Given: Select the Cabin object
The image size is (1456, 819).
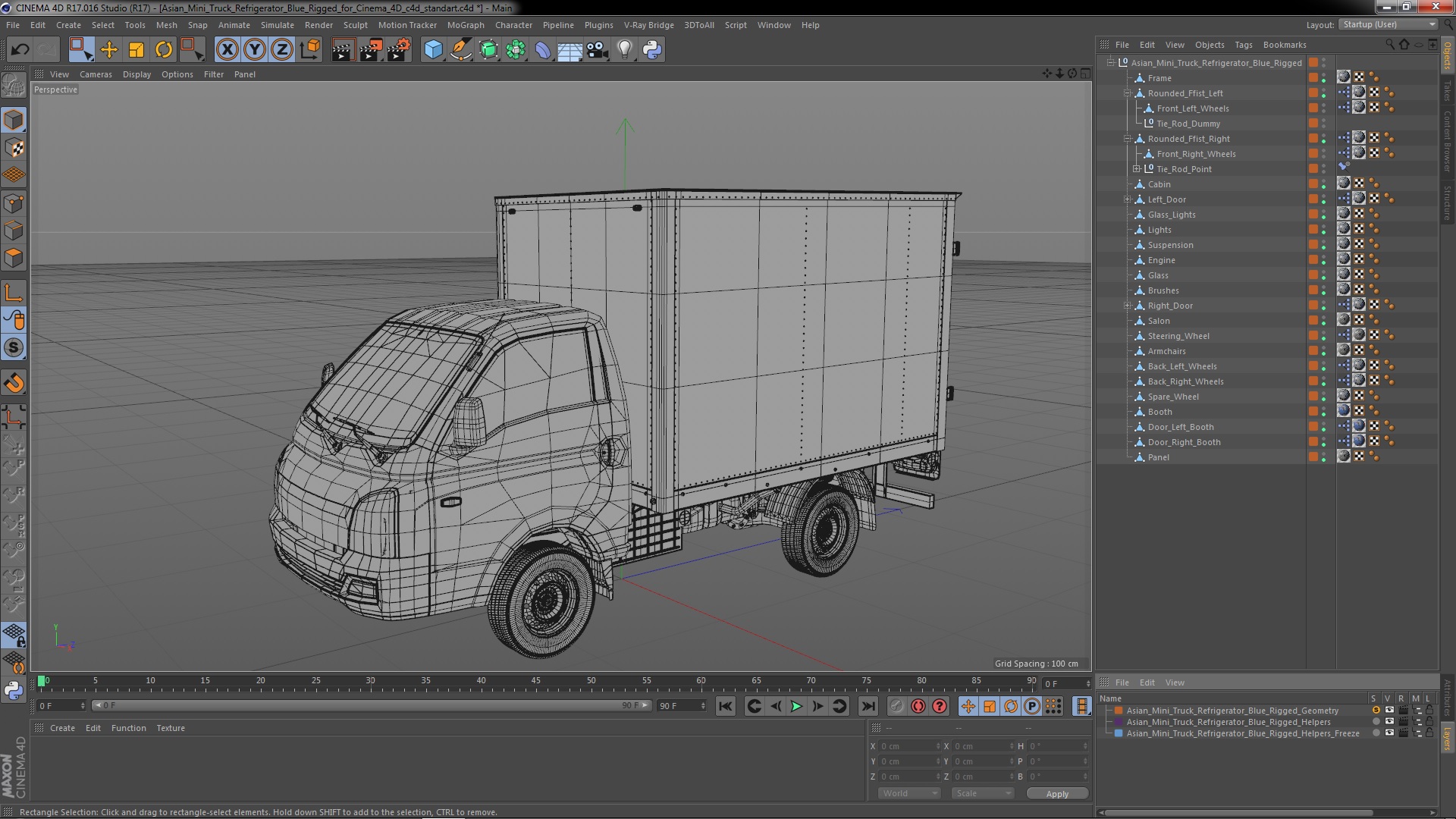Looking at the screenshot, I should (x=1159, y=184).
